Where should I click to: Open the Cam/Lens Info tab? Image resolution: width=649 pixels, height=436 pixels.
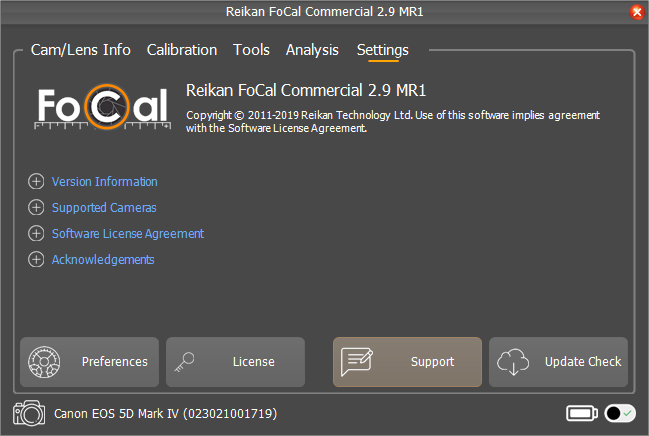(x=81, y=50)
